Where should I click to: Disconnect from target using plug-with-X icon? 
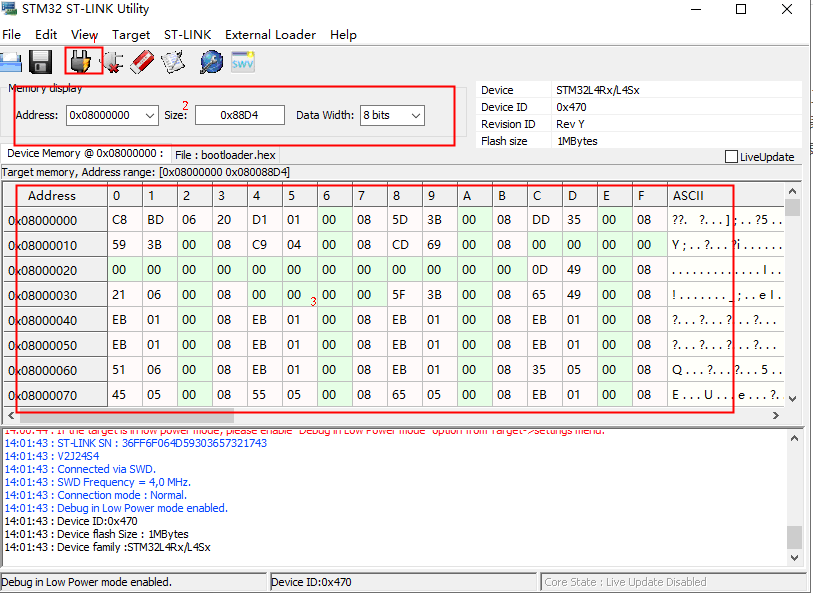[x=113, y=61]
